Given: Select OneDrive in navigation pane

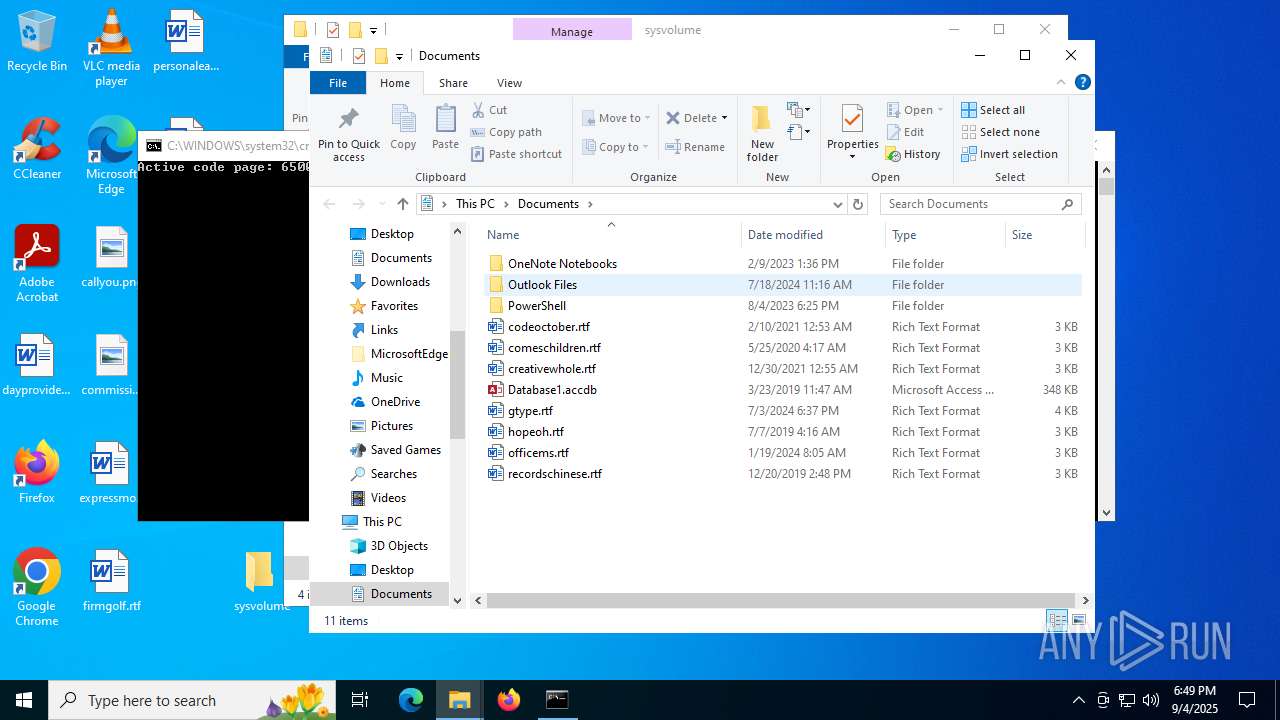Looking at the screenshot, I should pos(395,402).
